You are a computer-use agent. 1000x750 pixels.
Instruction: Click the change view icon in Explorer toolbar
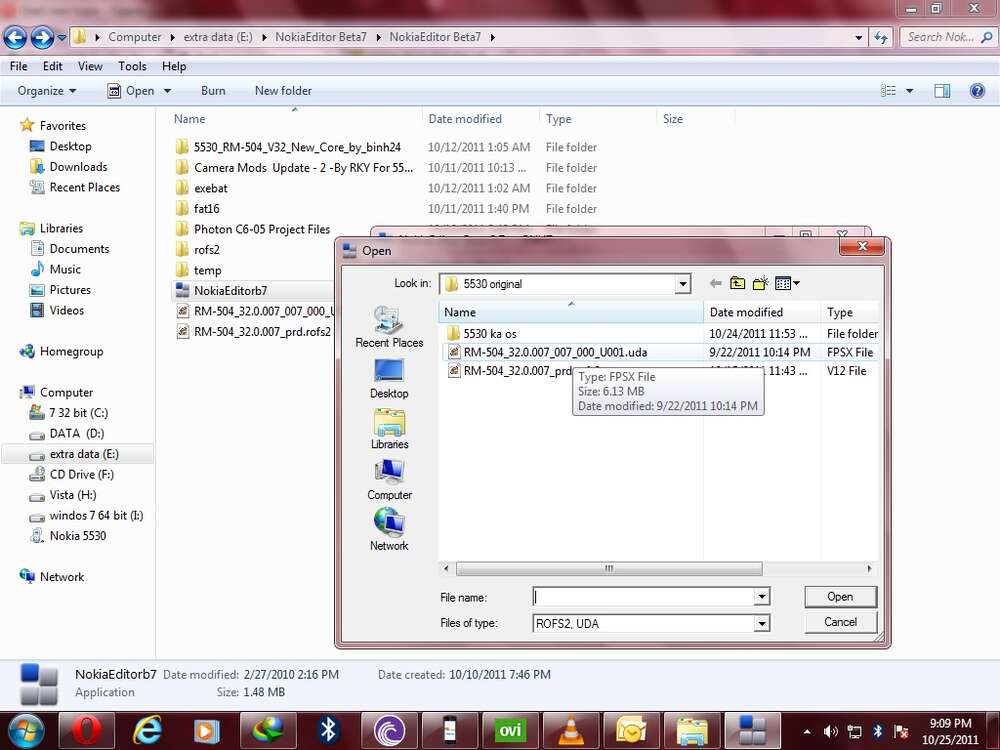[888, 91]
